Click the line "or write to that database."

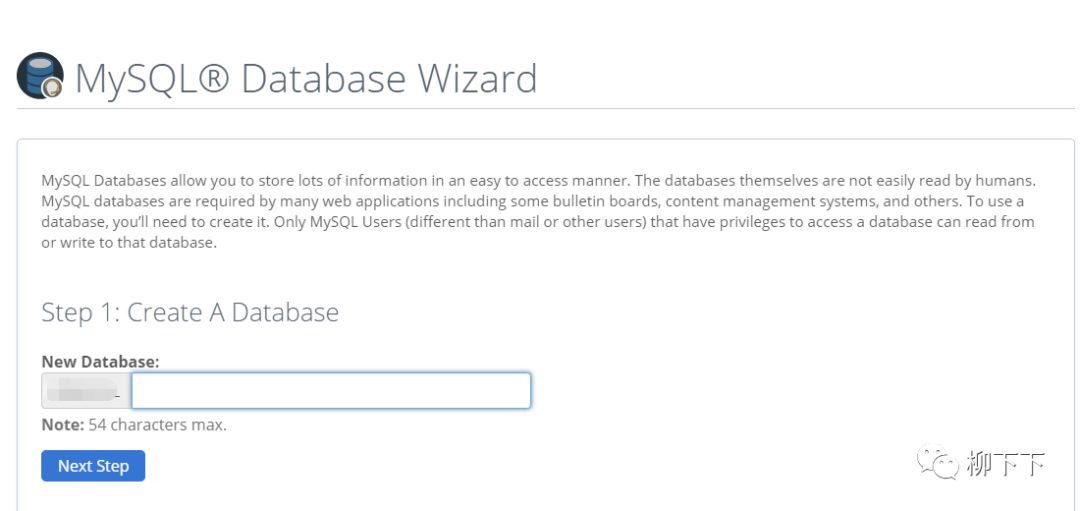(129, 242)
